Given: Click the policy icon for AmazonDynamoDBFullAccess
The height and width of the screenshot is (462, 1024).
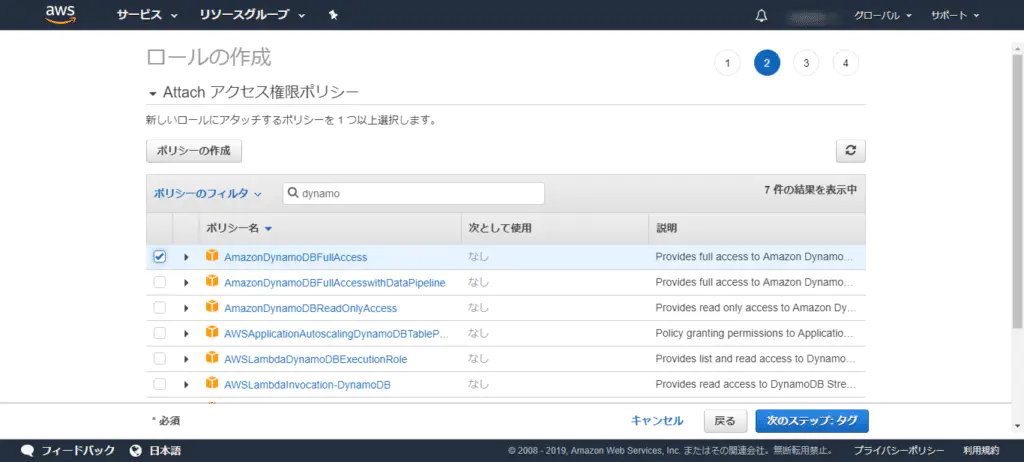Looking at the screenshot, I should (x=212, y=256).
